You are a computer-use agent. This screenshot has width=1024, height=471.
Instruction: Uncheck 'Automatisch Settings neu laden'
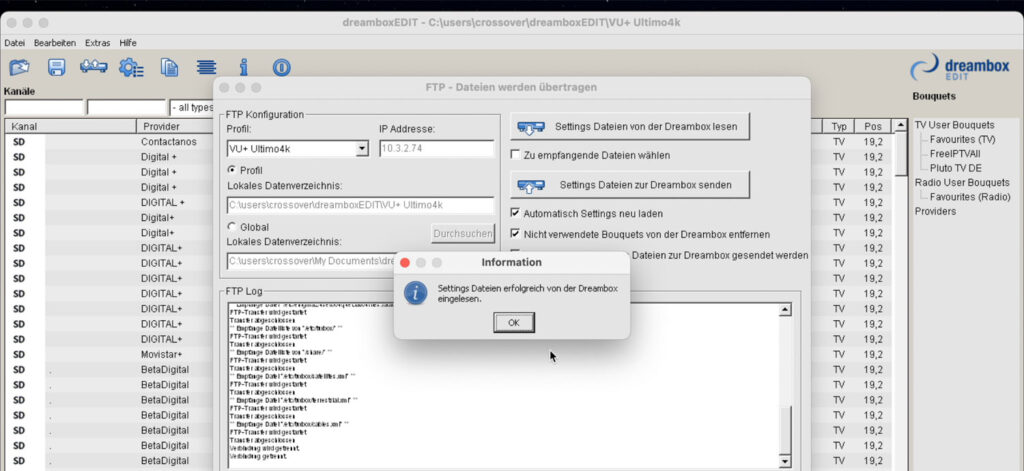[x=516, y=213]
